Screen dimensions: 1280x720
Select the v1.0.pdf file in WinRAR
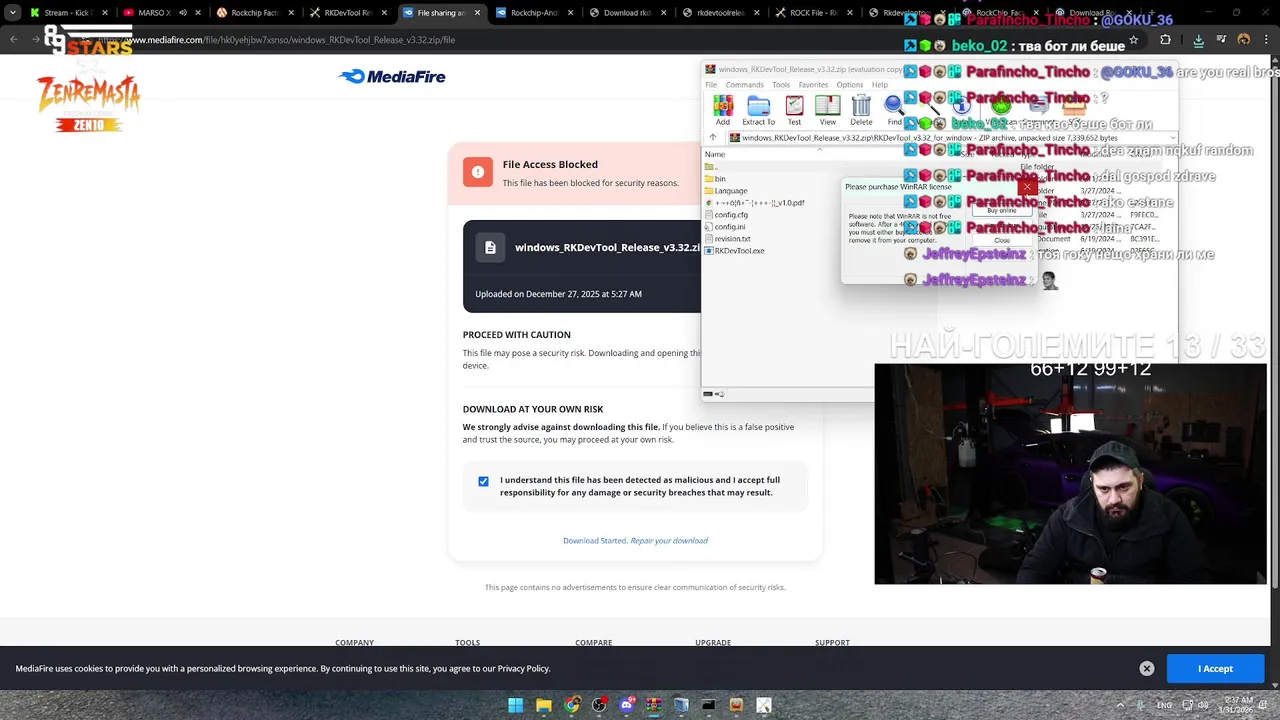(754, 202)
